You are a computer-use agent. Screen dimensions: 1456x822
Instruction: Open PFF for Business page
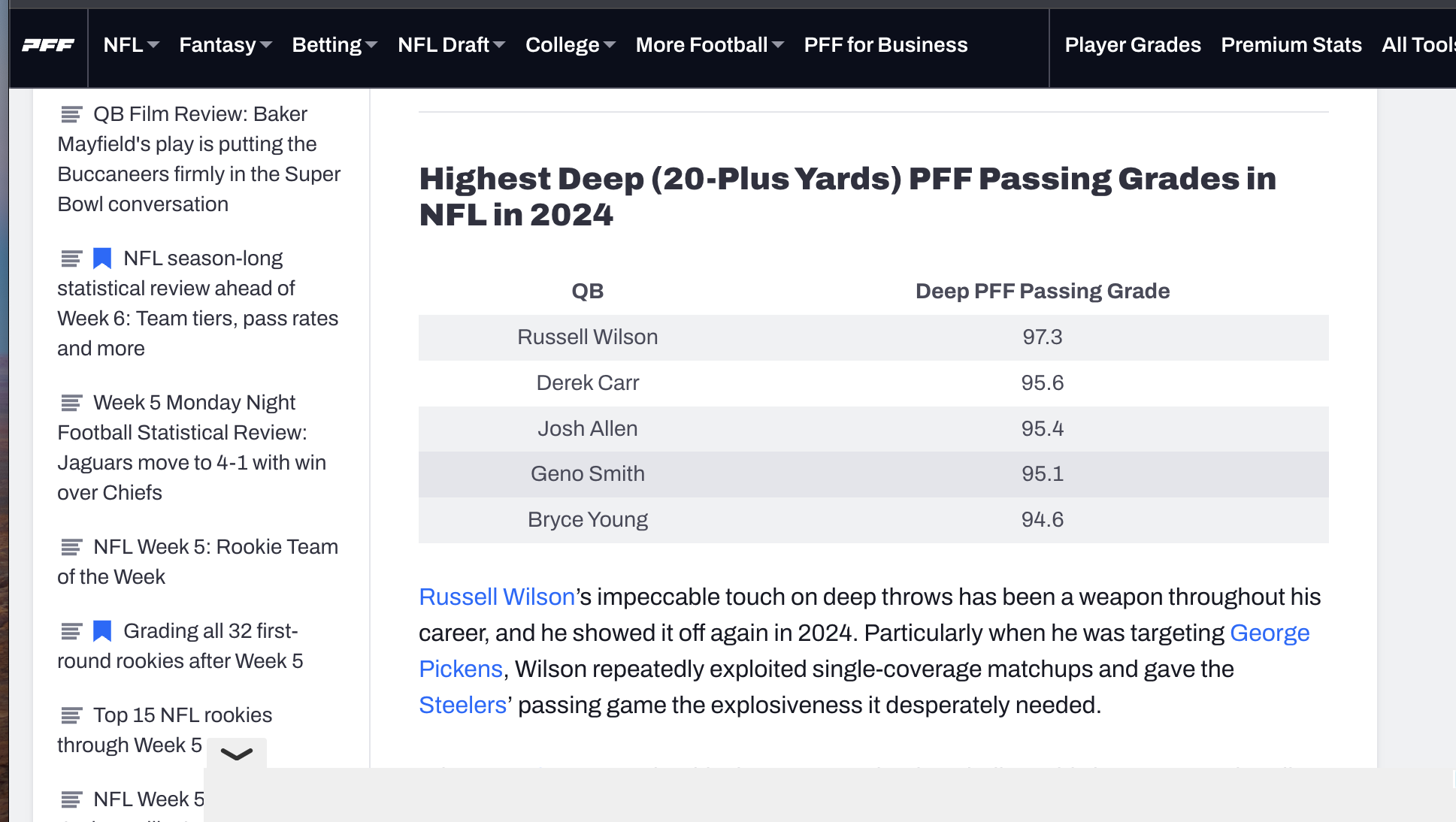point(885,45)
